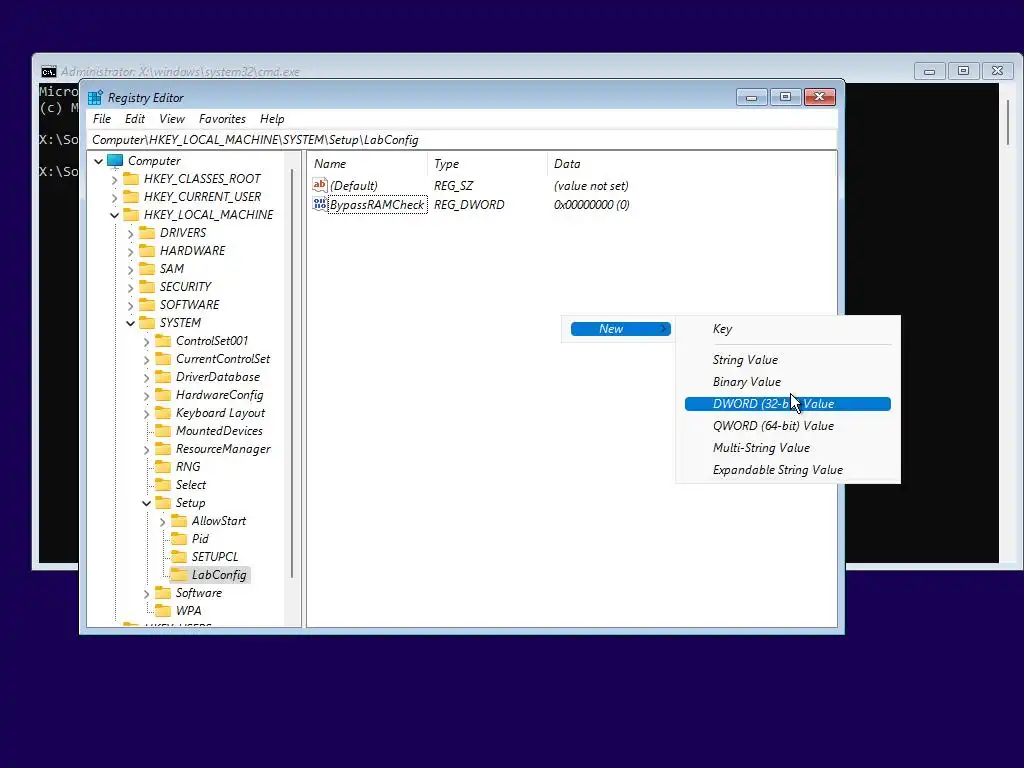Open the Help menu
This screenshot has width=1024, height=768.
click(272, 119)
